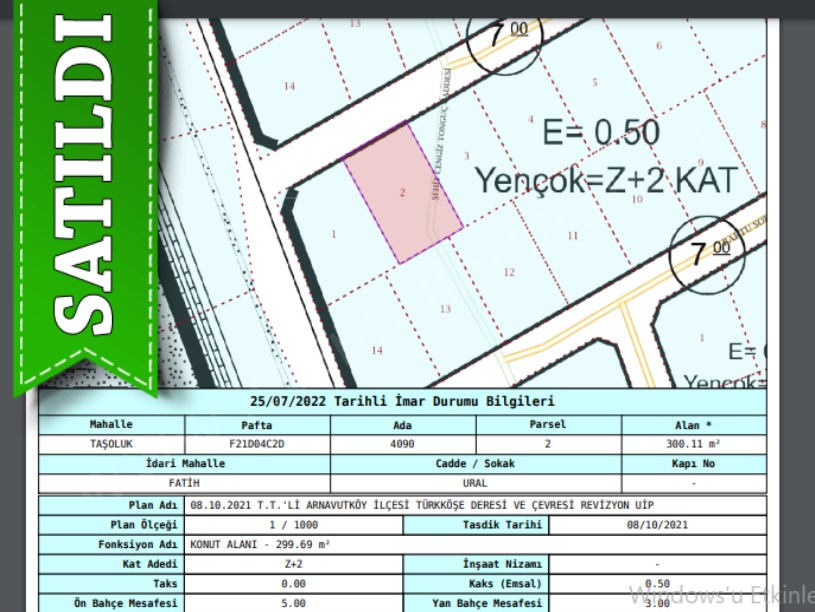Click the Yençok=Z+2 KAT map label
This screenshot has width=815, height=612.
coord(605,181)
